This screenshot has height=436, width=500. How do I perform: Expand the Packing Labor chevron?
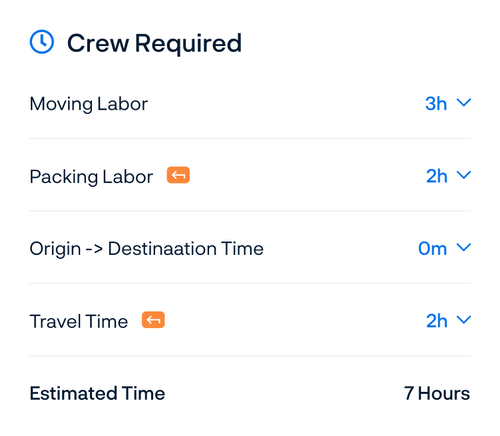click(464, 175)
